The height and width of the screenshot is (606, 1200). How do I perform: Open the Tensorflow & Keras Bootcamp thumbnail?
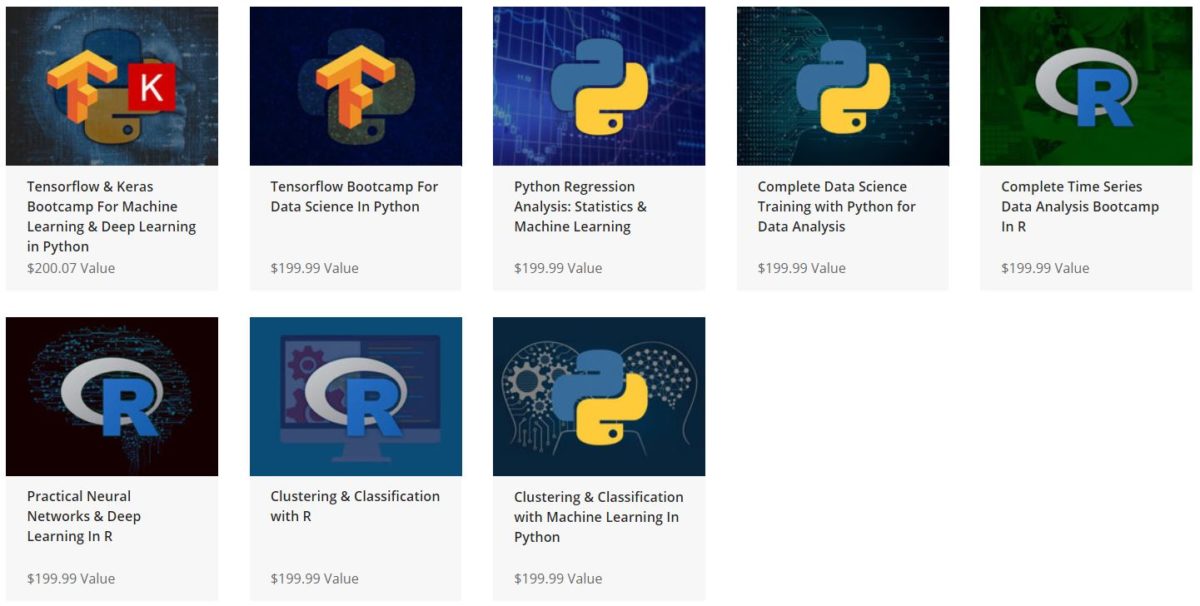point(113,85)
